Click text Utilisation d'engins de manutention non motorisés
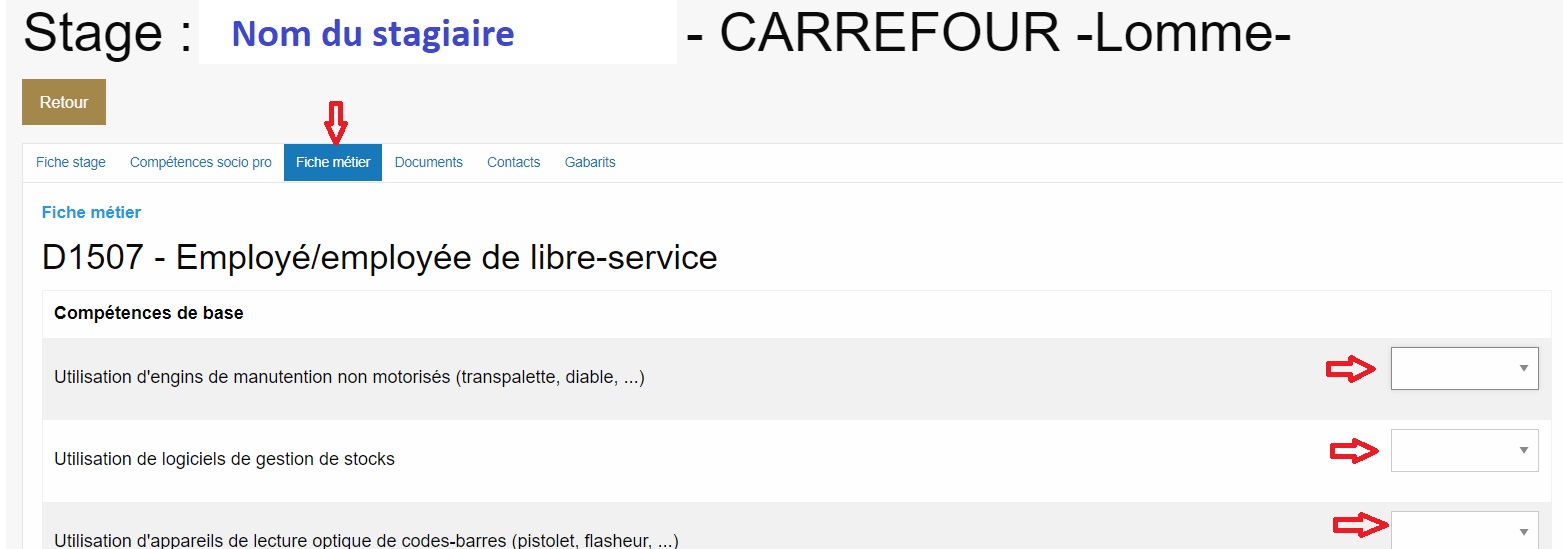The height and width of the screenshot is (549, 1563). 349,378
